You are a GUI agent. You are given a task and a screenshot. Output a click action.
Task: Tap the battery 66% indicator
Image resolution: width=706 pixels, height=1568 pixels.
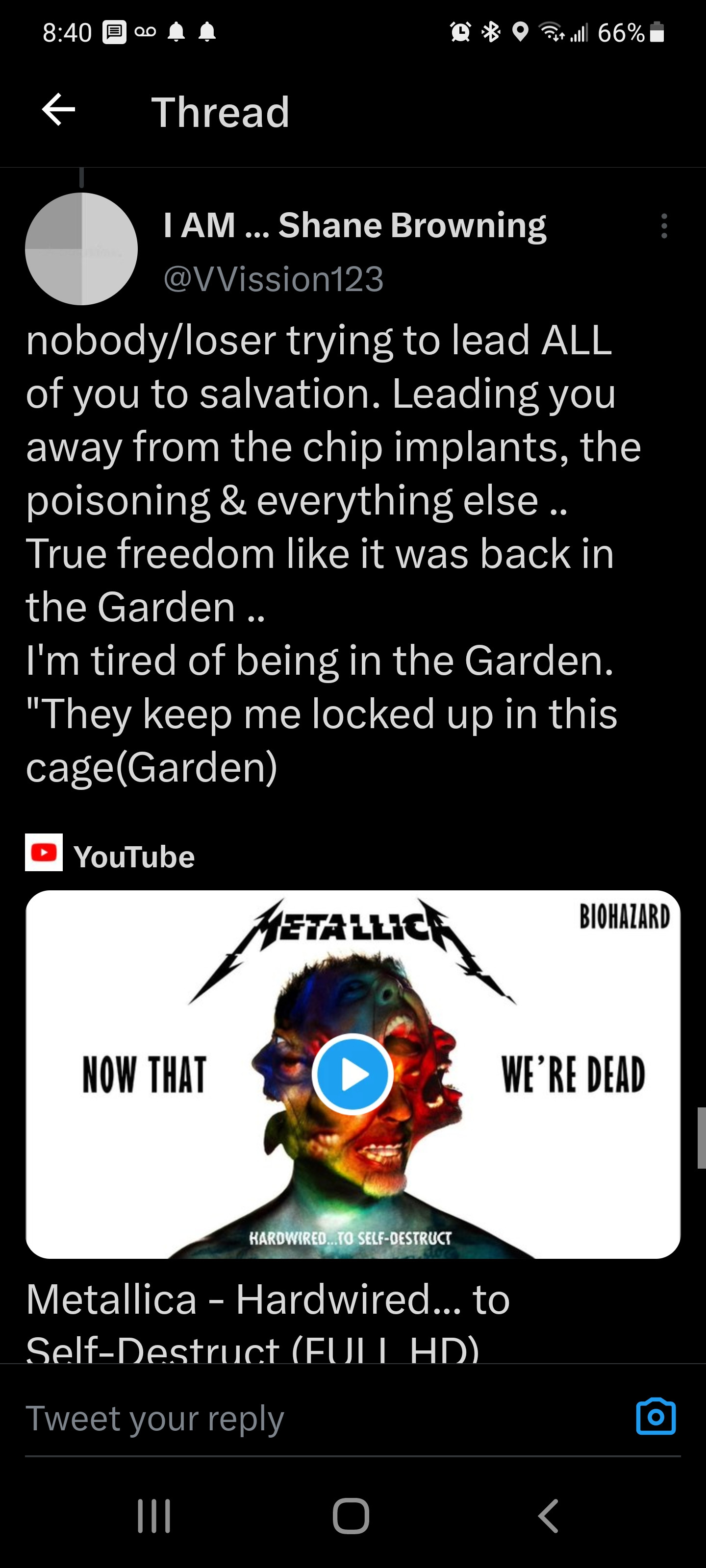point(630,32)
